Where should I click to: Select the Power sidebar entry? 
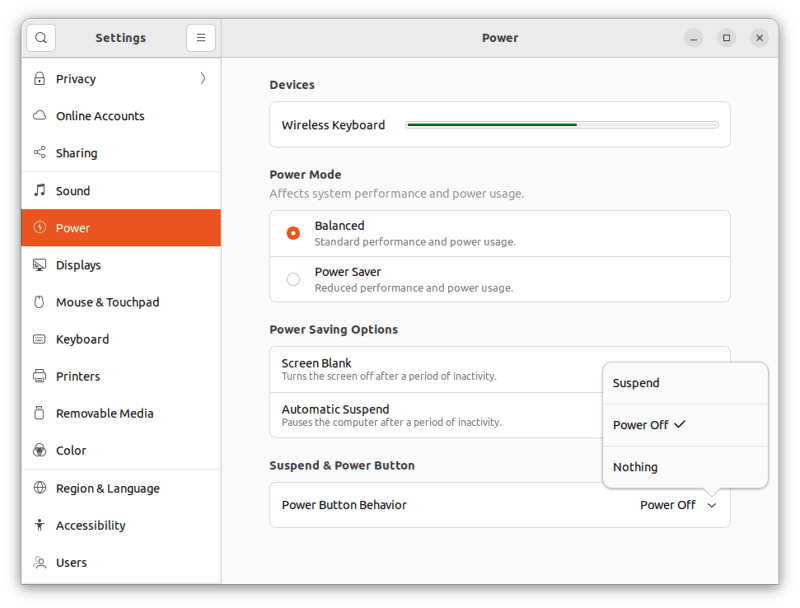(x=121, y=227)
